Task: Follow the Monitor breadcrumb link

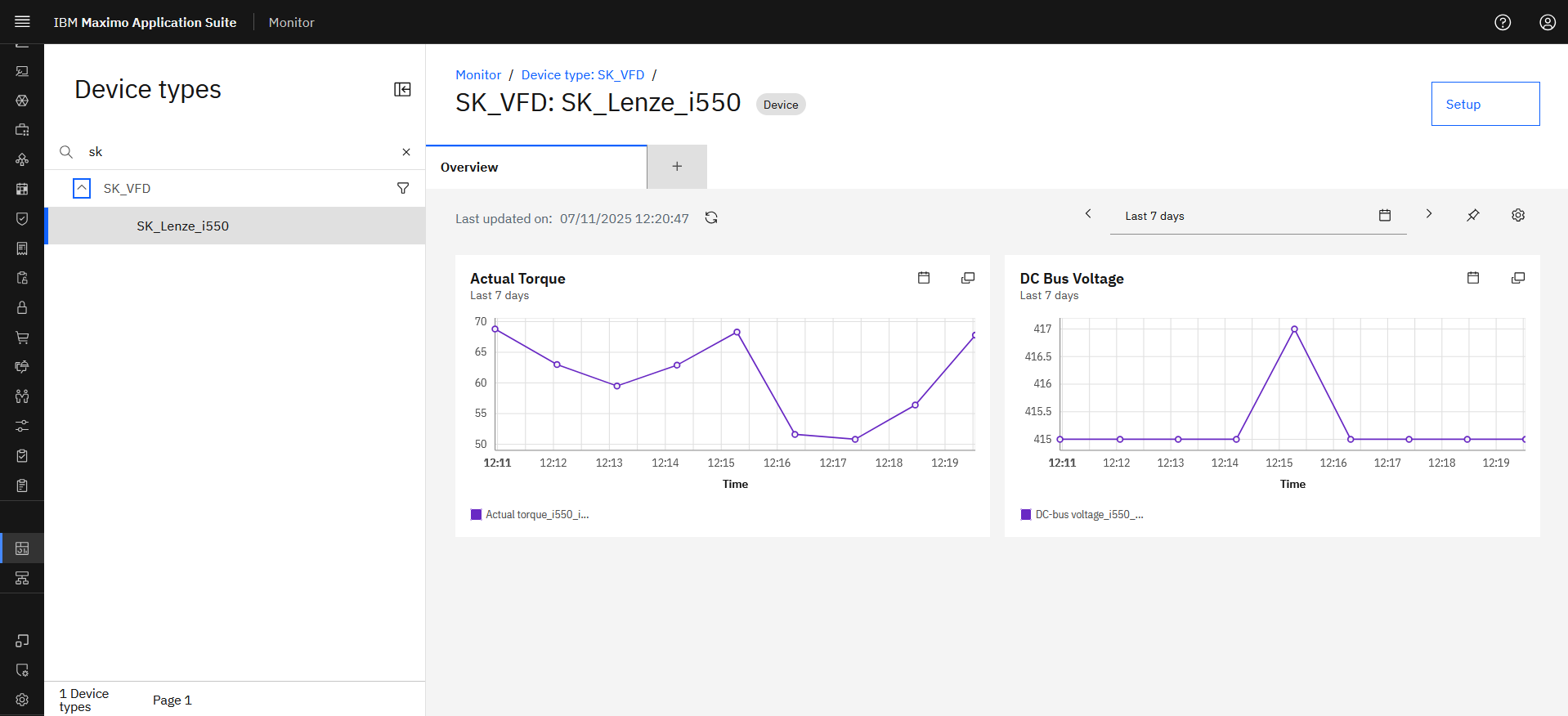Action: point(478,74)
